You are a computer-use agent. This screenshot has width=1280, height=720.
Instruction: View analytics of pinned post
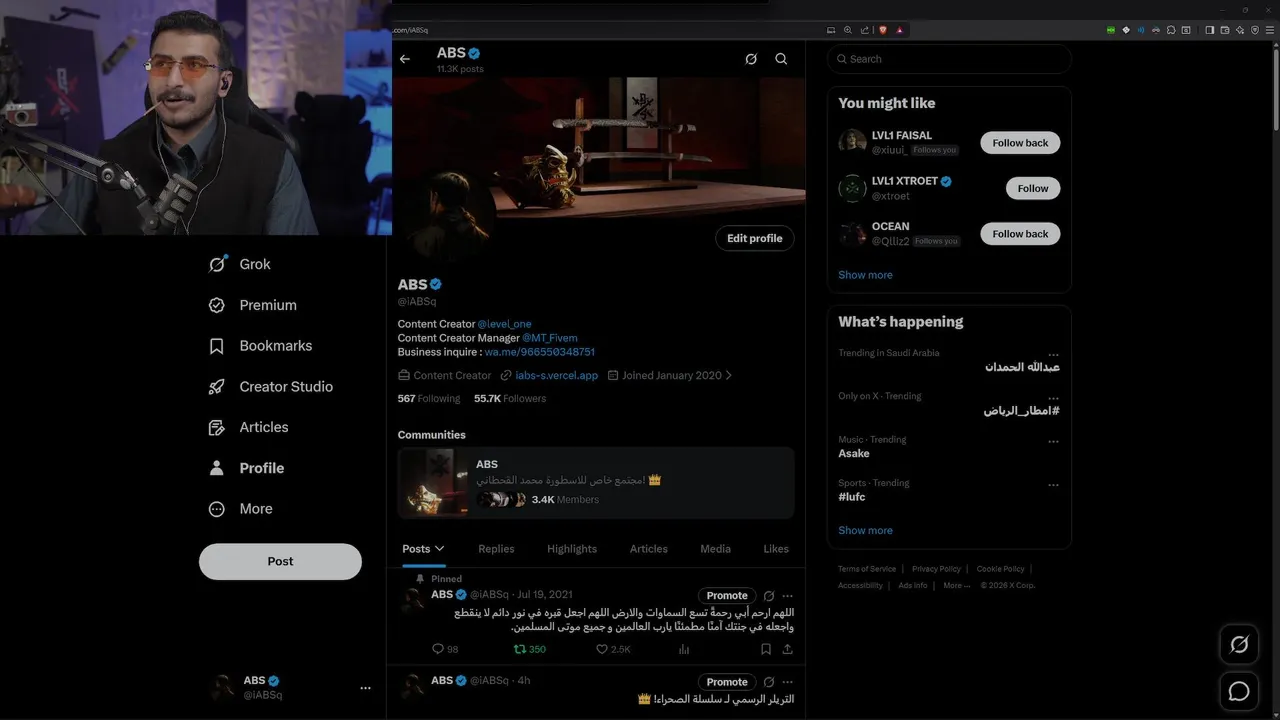coord(684,649)
